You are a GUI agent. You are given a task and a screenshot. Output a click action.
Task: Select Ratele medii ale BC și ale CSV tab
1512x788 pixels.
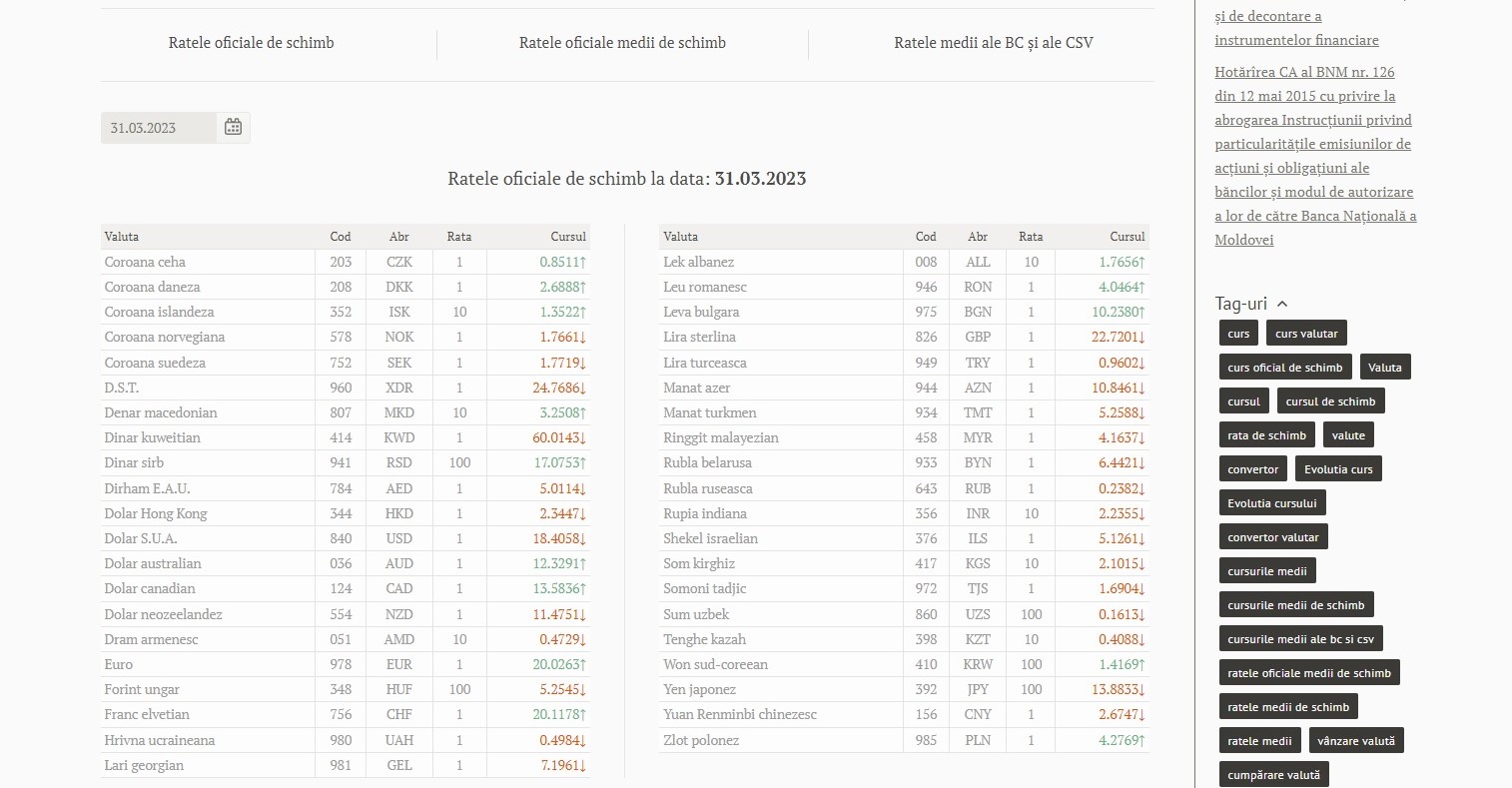(994, 43)
